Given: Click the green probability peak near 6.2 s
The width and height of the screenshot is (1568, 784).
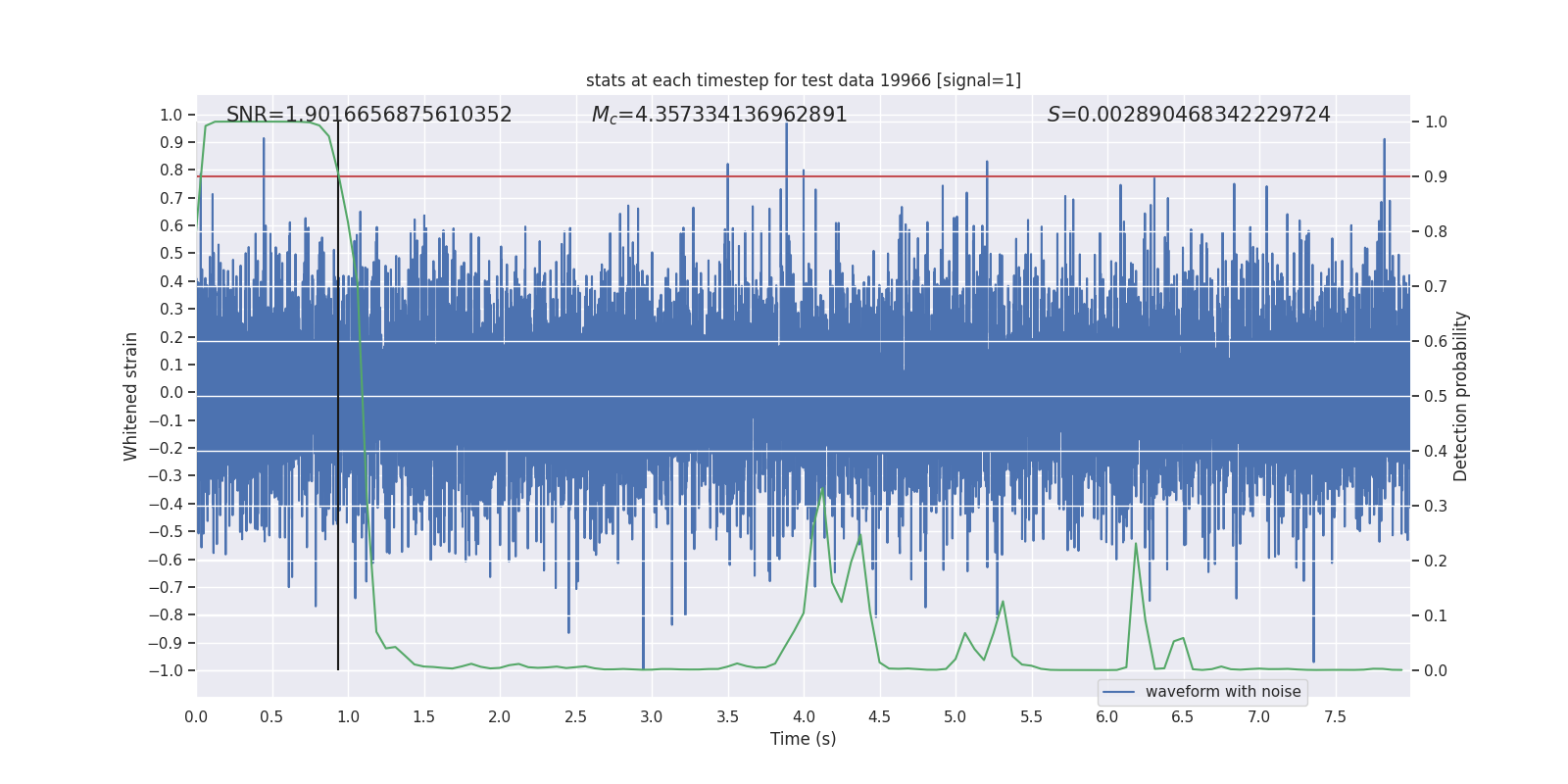Looking at the screenshot, I should 1136,544.
